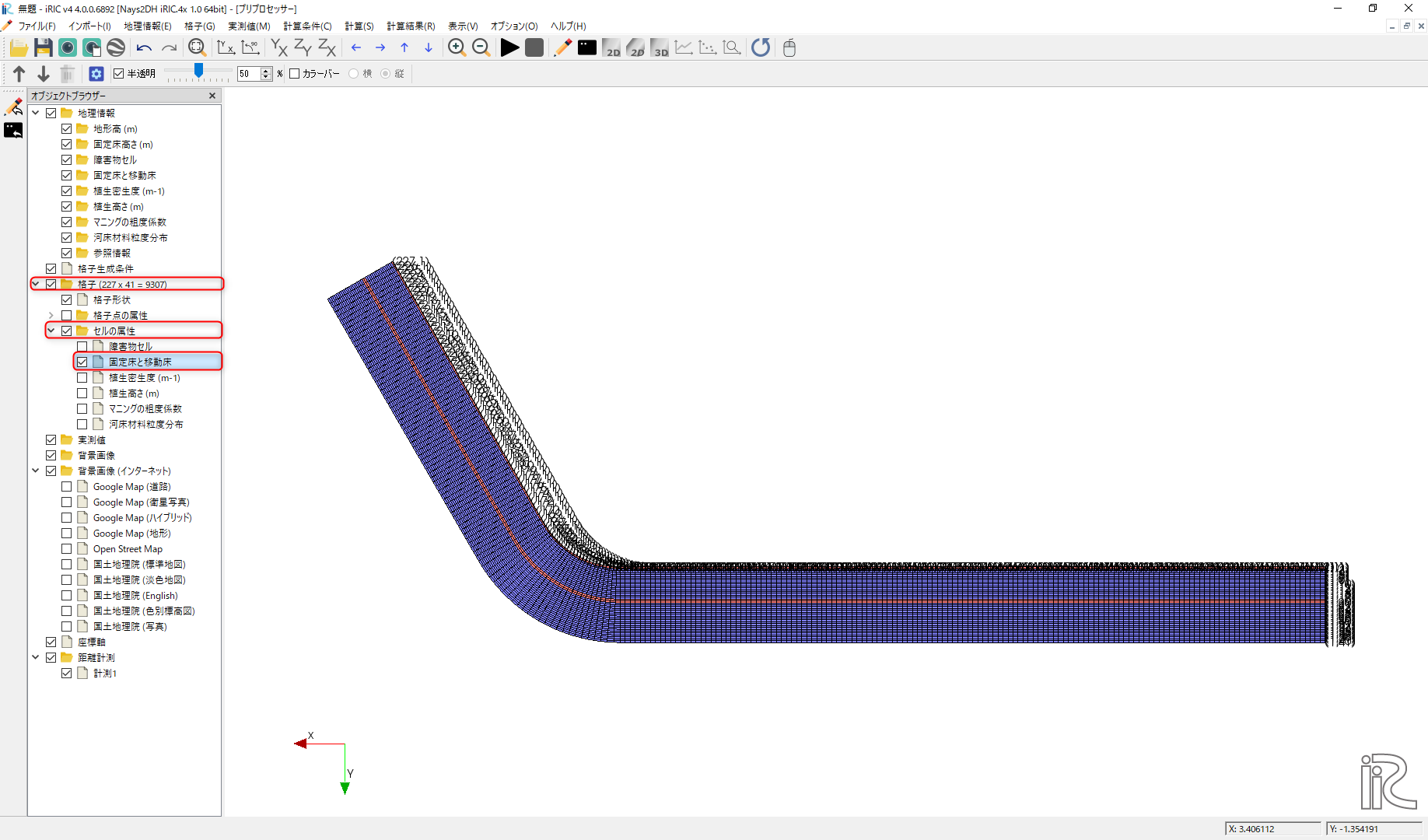Image resolution: width=1428 pixels, height=840 pixels.
Task: Select 計測1 tree item
Action: [105, 674]
